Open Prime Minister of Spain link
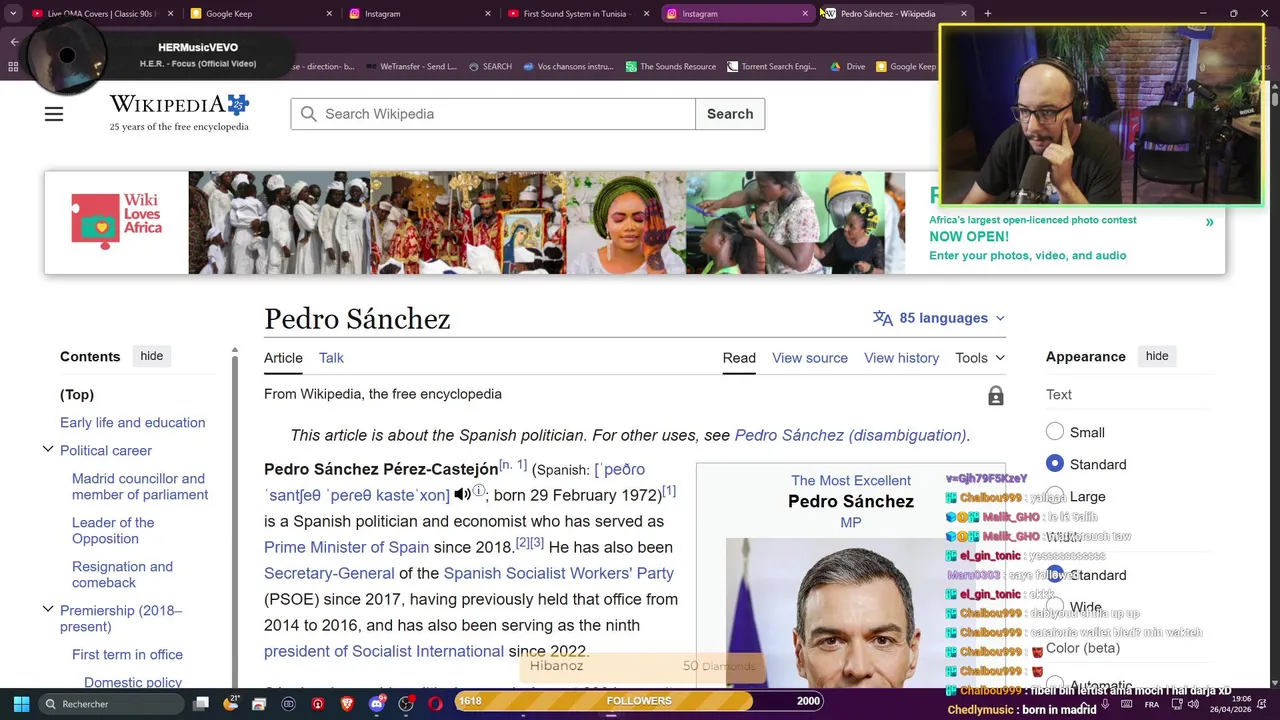 click(x=346, y=547)
